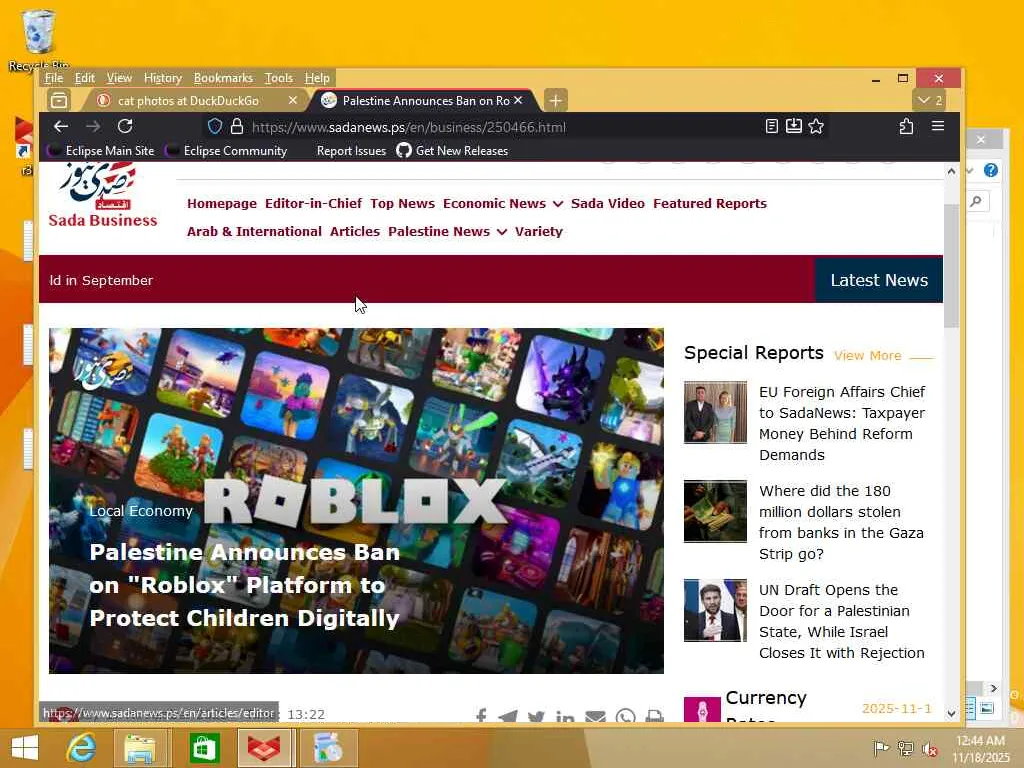Share article via email envelope icon

click(595, 716)
